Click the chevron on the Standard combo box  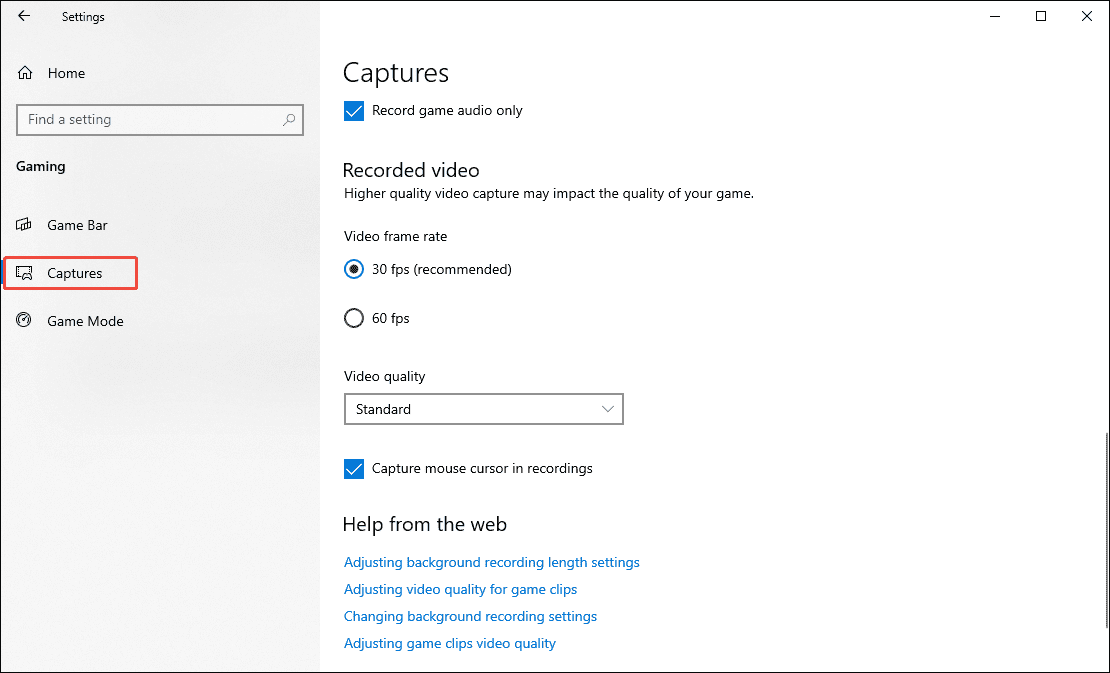point(607,409)
